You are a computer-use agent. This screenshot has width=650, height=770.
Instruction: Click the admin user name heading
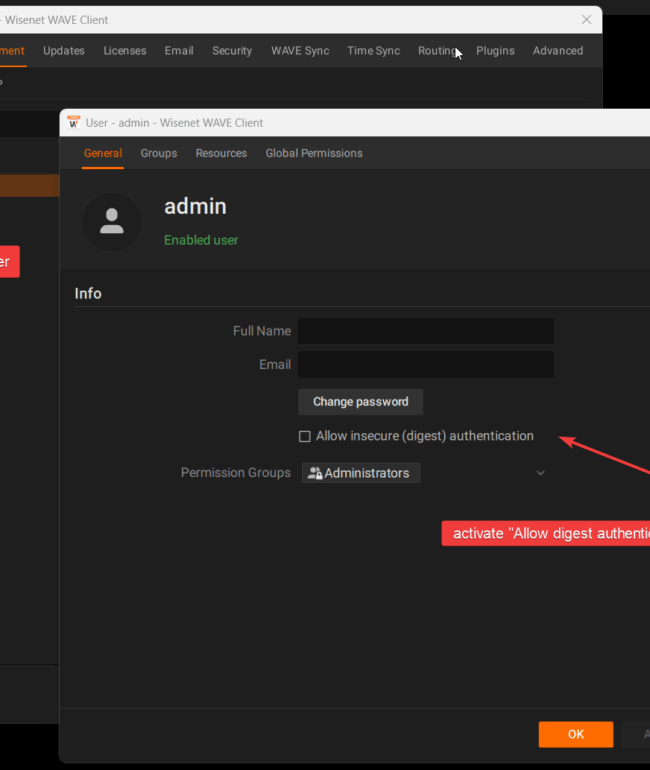point(195,206)
